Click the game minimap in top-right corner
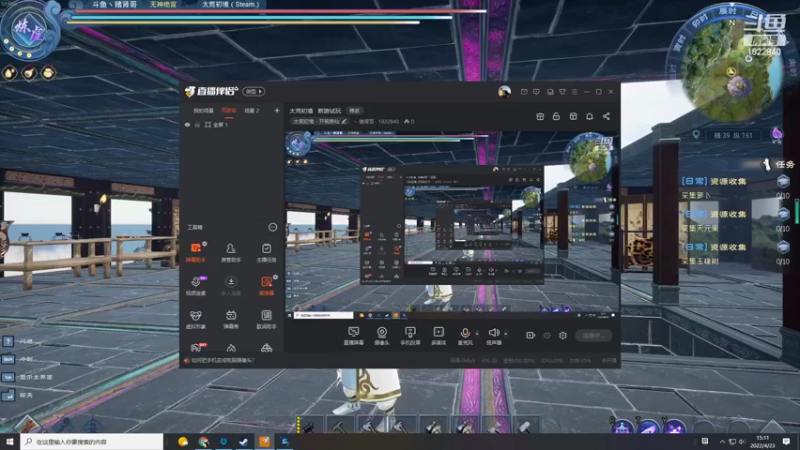Screen dimensions: 800x450 tap(731, 69)
